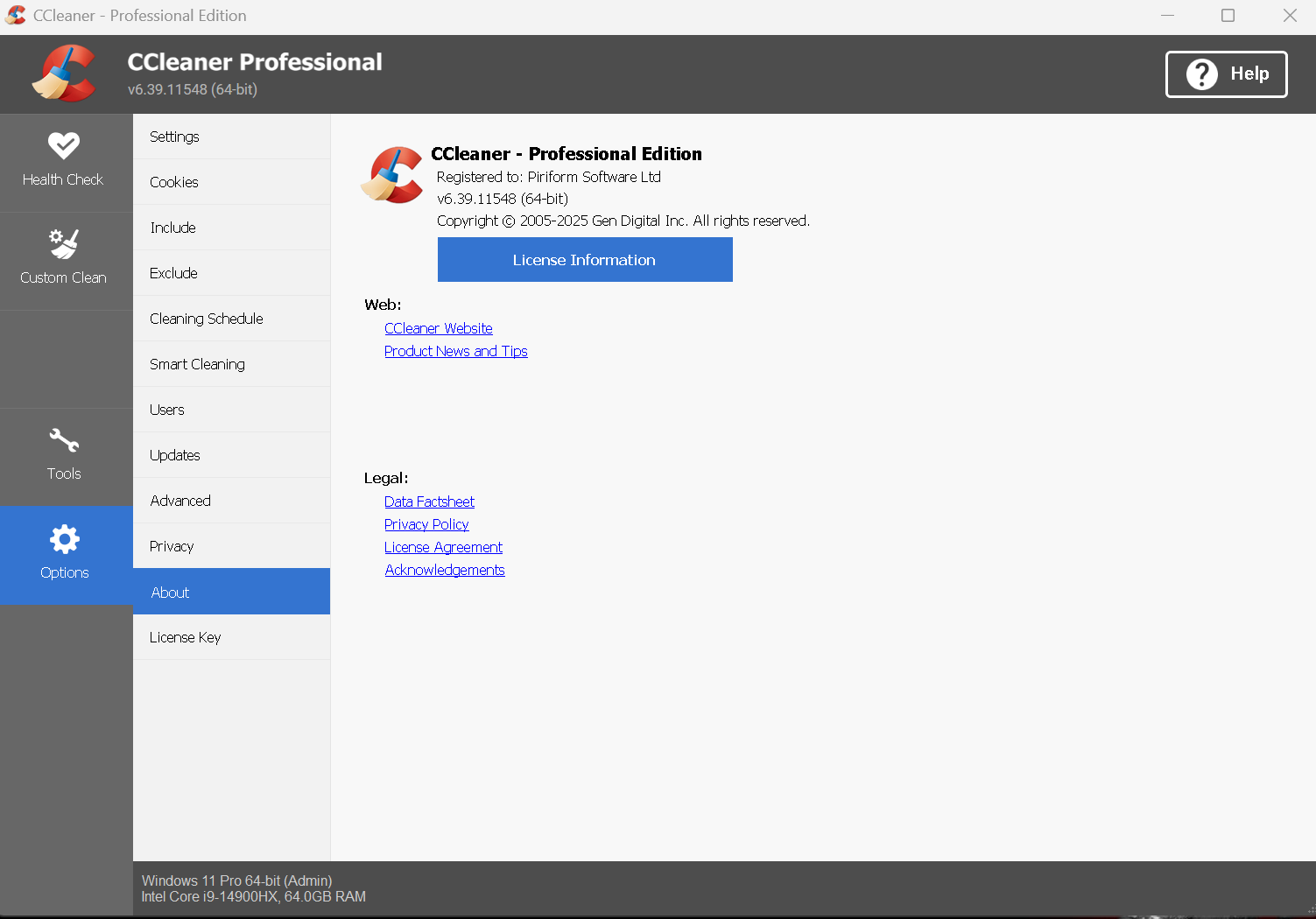The width and height of the screenshot is (1316, 919).
Task: Open the Health Check heart icon
Action: (x=63, y=145)
